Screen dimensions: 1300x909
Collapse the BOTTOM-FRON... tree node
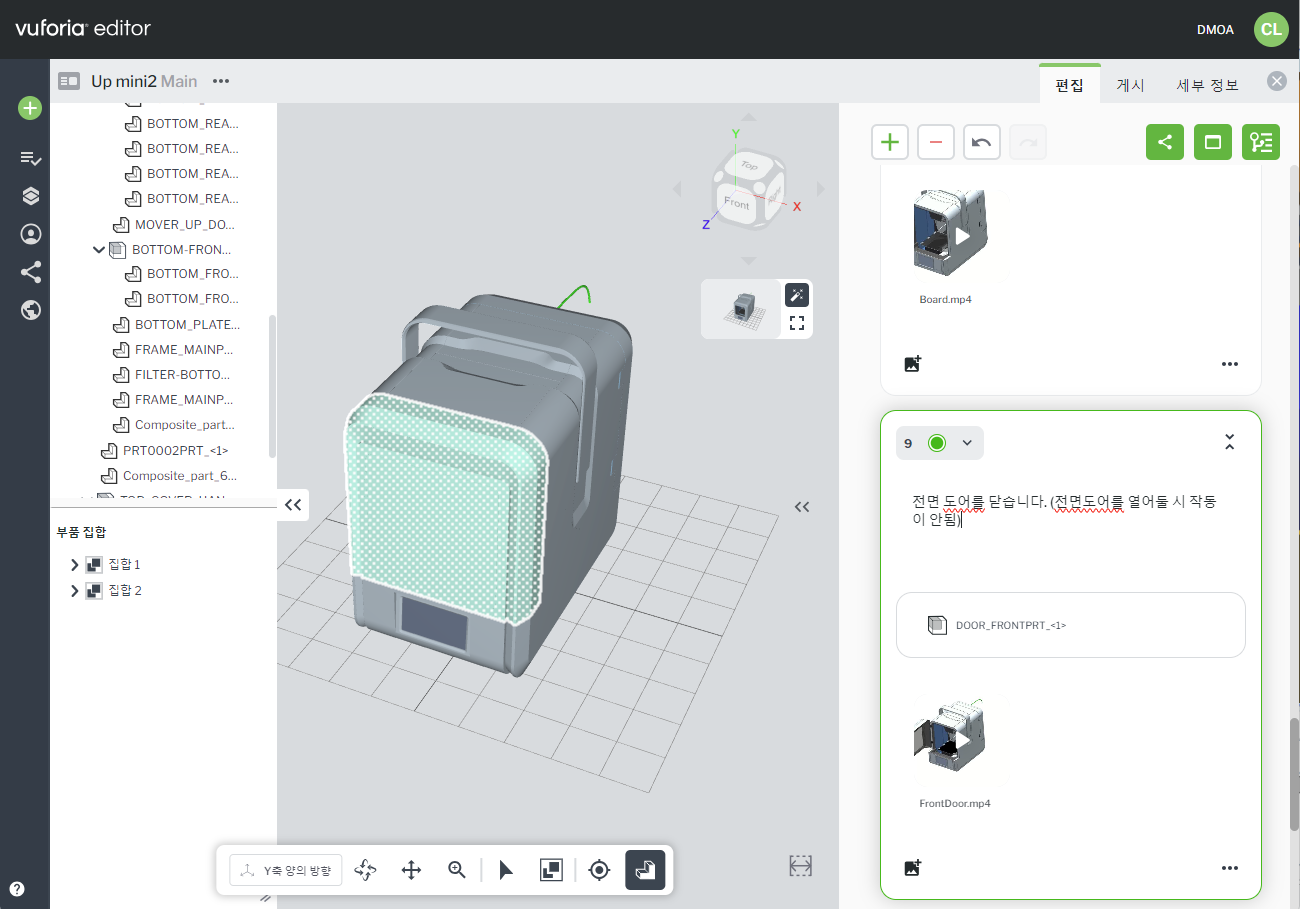tap(99, 249)
